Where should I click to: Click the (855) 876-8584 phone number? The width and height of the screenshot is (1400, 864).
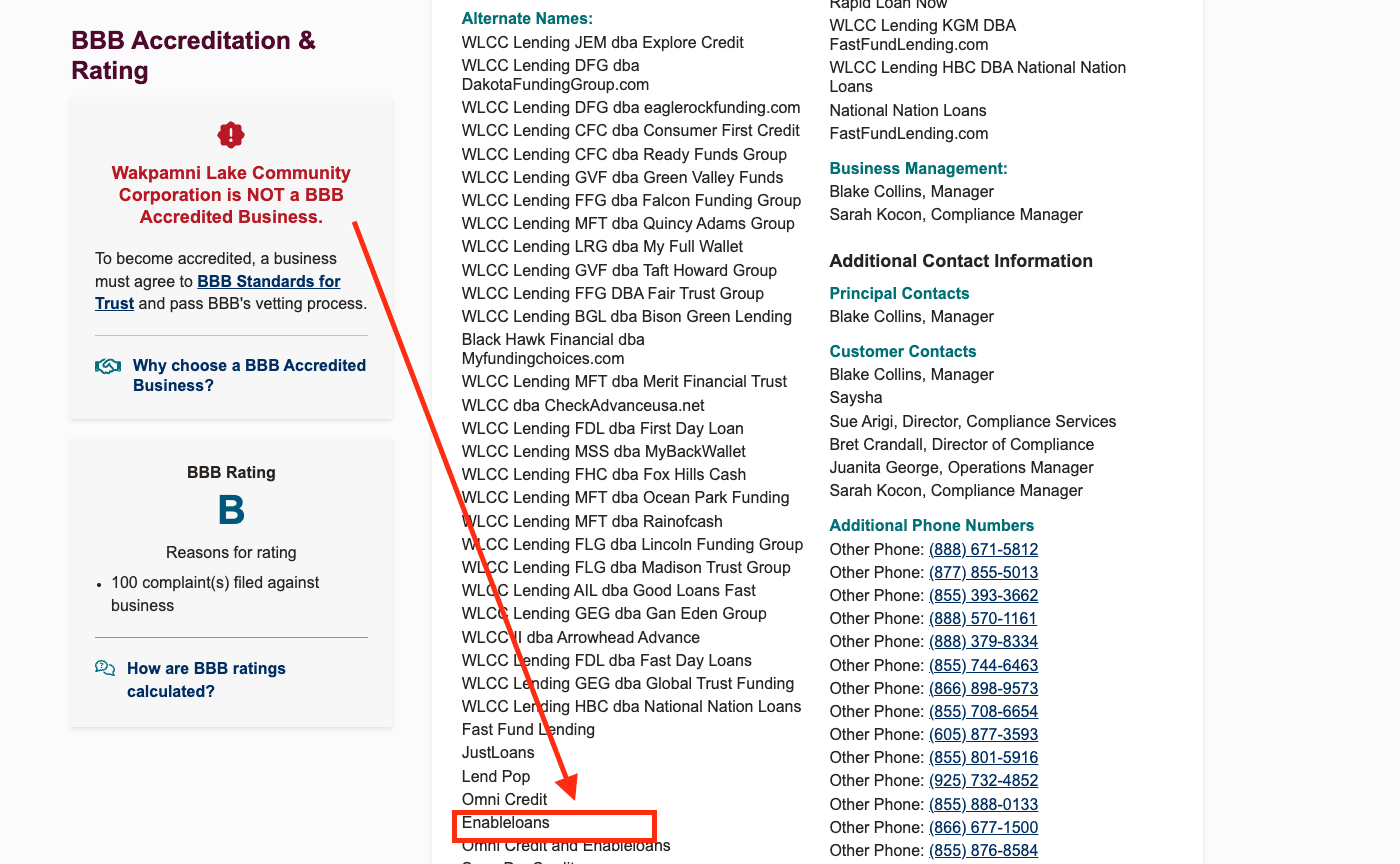983,850
